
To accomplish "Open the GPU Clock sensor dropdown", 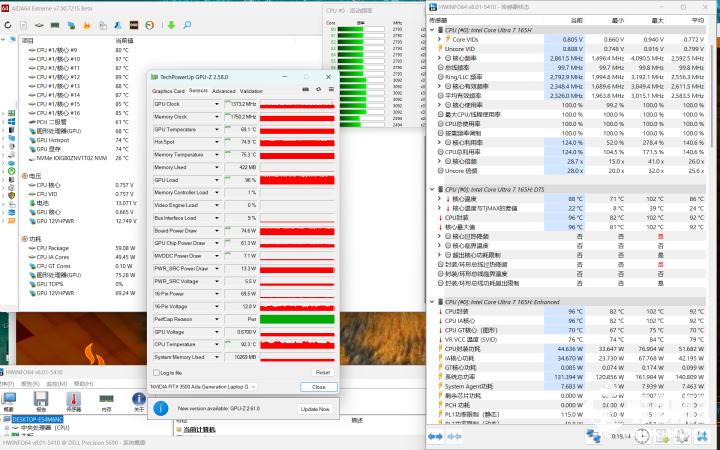I will 217,104.
